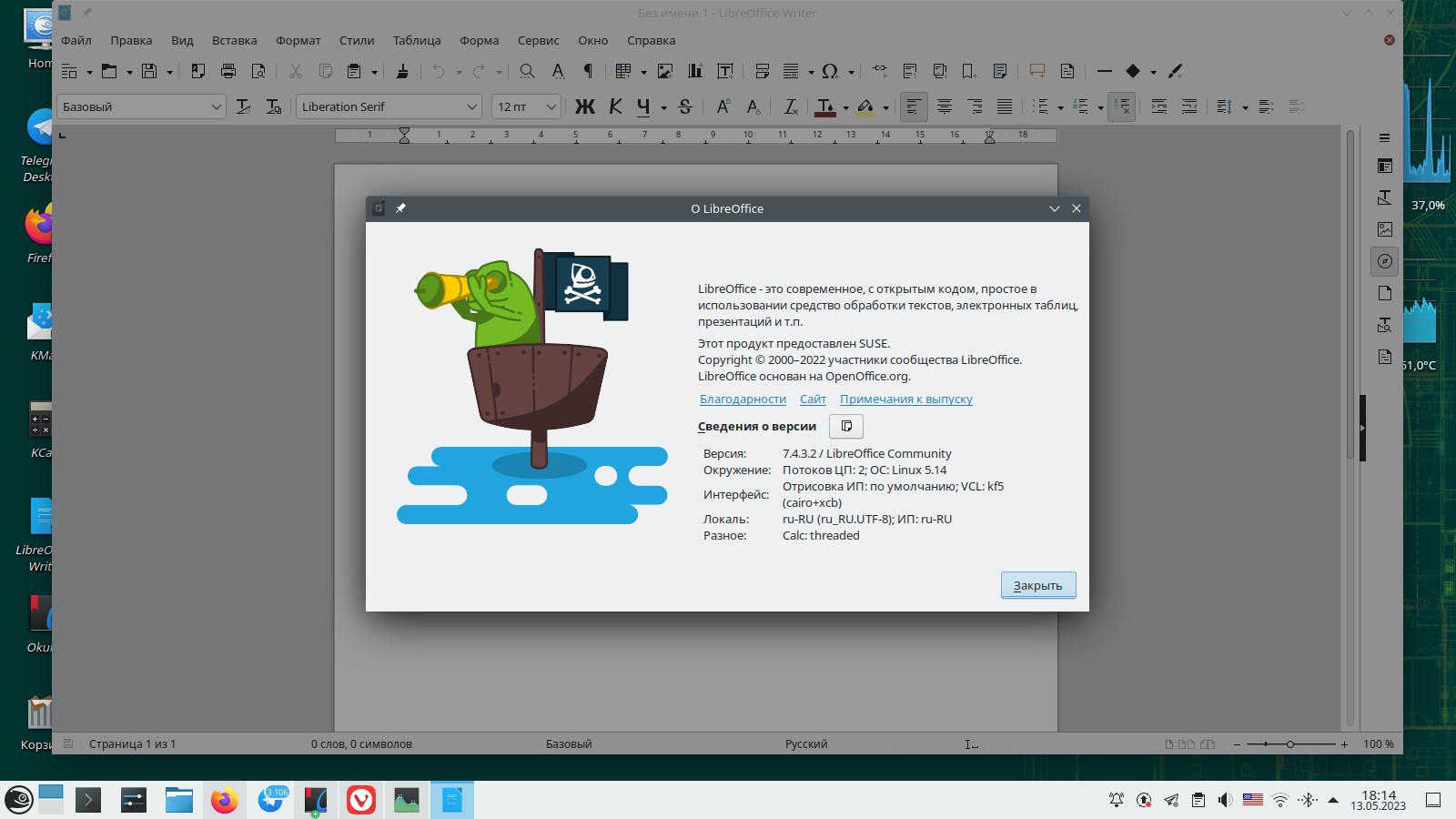Expand the line spacing dropdown arrow
Screen dimensions: 1456x819
(x=1245, y=107)
